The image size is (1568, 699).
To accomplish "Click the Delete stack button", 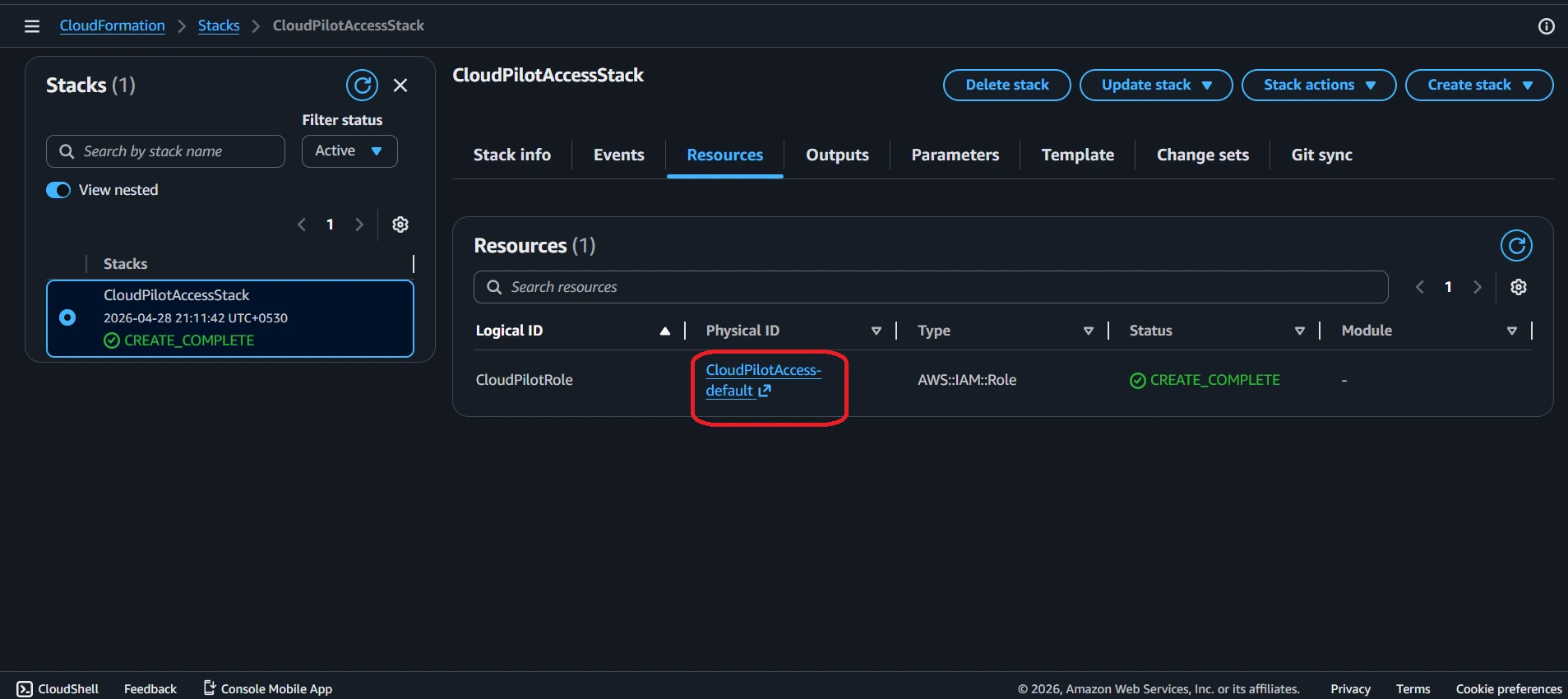I will point(1007,85).
